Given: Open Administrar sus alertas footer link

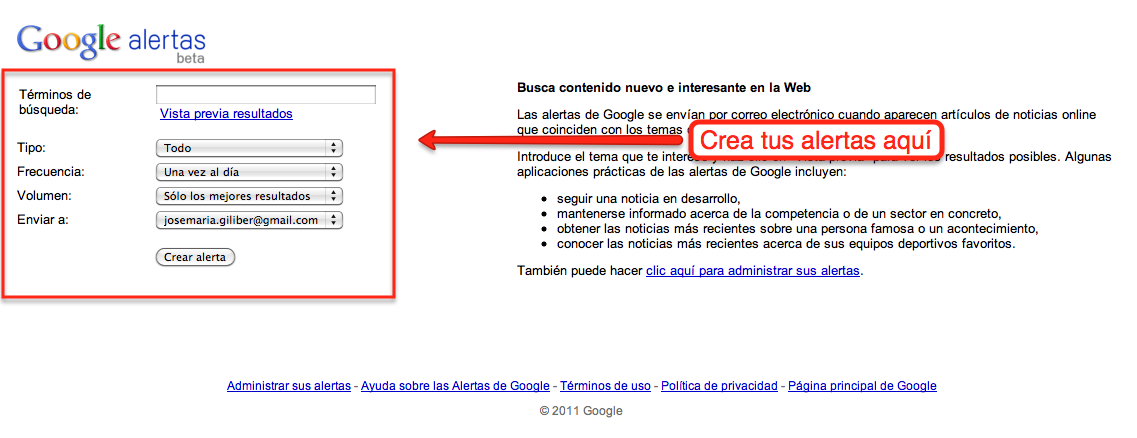Looking at the screenshot, I should coord(289,386).
